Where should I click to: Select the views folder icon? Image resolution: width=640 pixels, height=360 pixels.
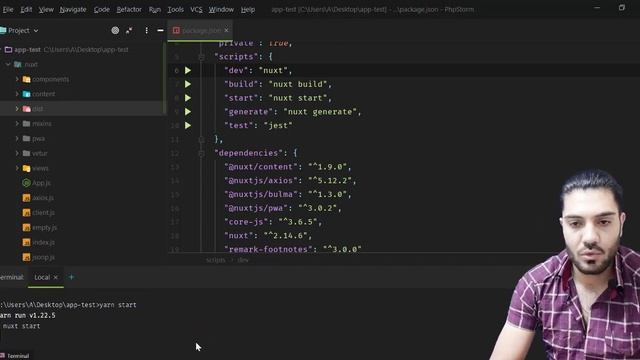pyautogui.click(x=27, y=168)
